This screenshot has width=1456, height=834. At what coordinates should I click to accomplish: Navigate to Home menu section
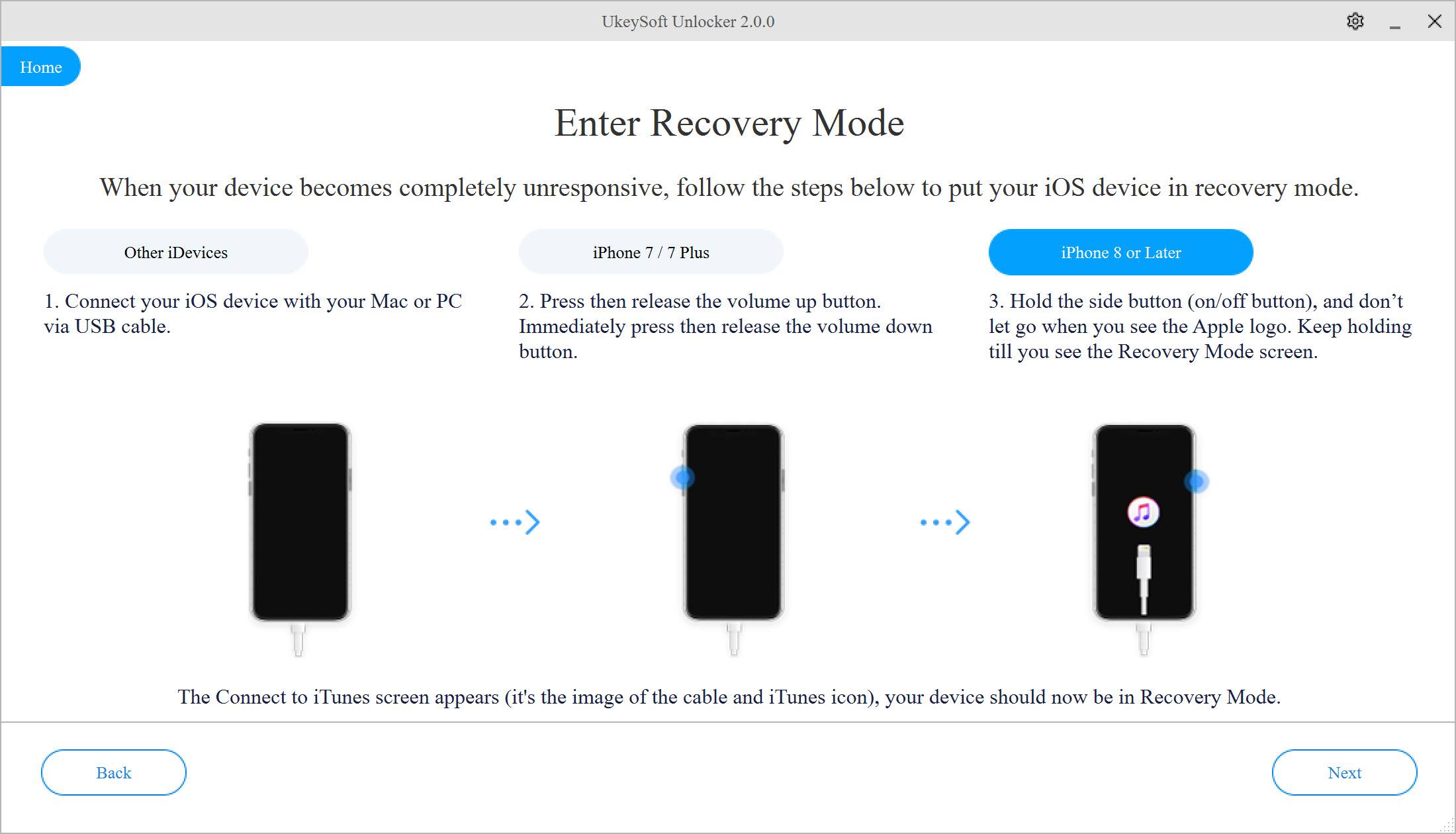pos(40,67)
